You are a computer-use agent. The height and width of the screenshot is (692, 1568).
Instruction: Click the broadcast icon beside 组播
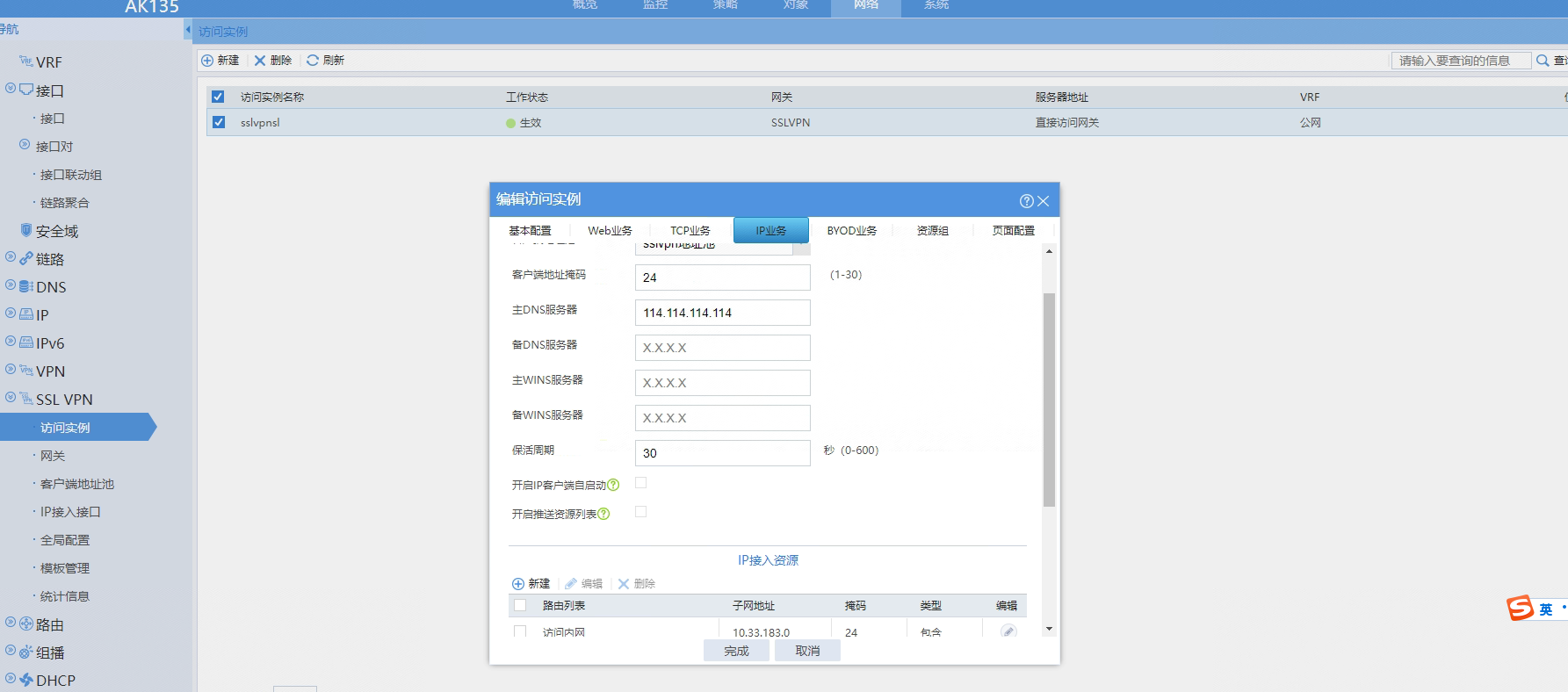26,652
